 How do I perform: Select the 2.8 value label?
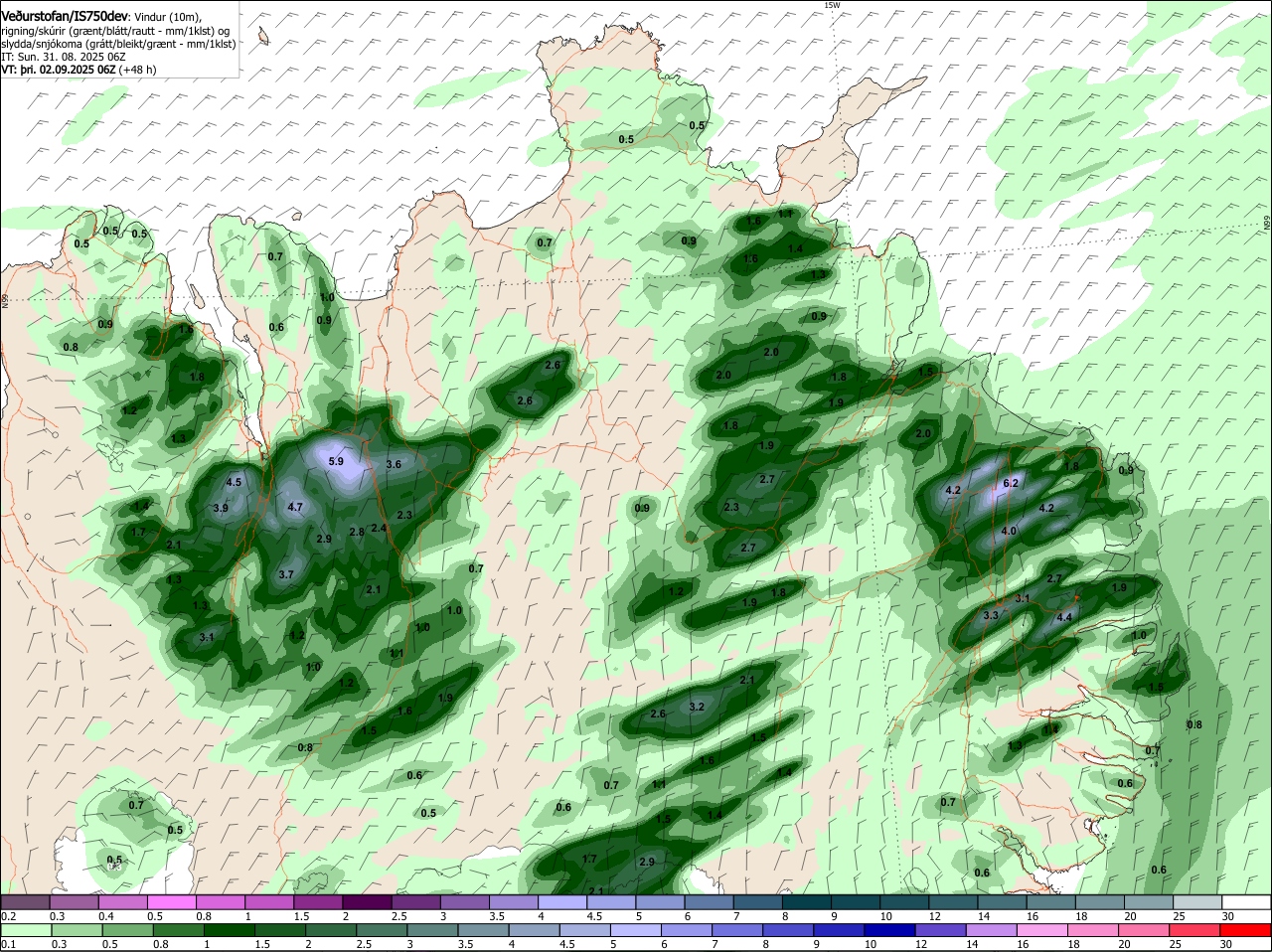click(357, 532)
